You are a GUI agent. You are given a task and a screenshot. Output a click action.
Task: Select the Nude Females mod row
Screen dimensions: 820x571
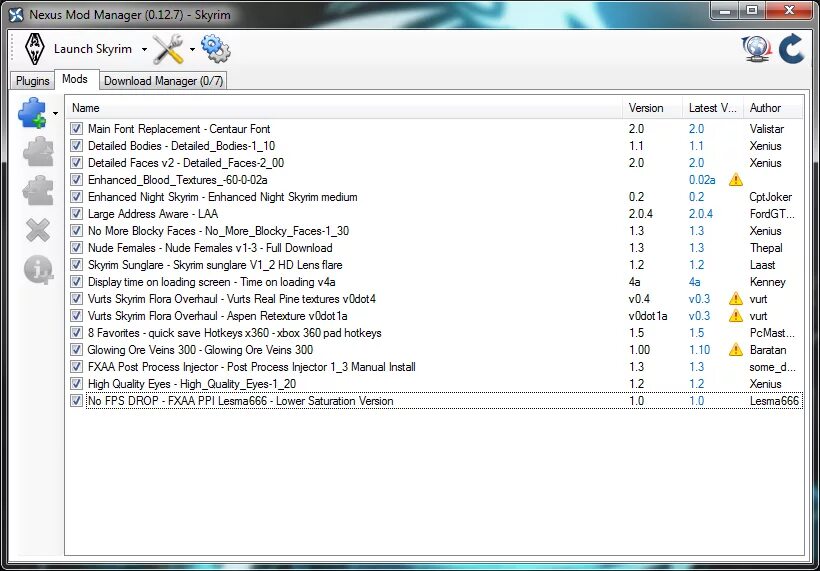tap(435, 248)
